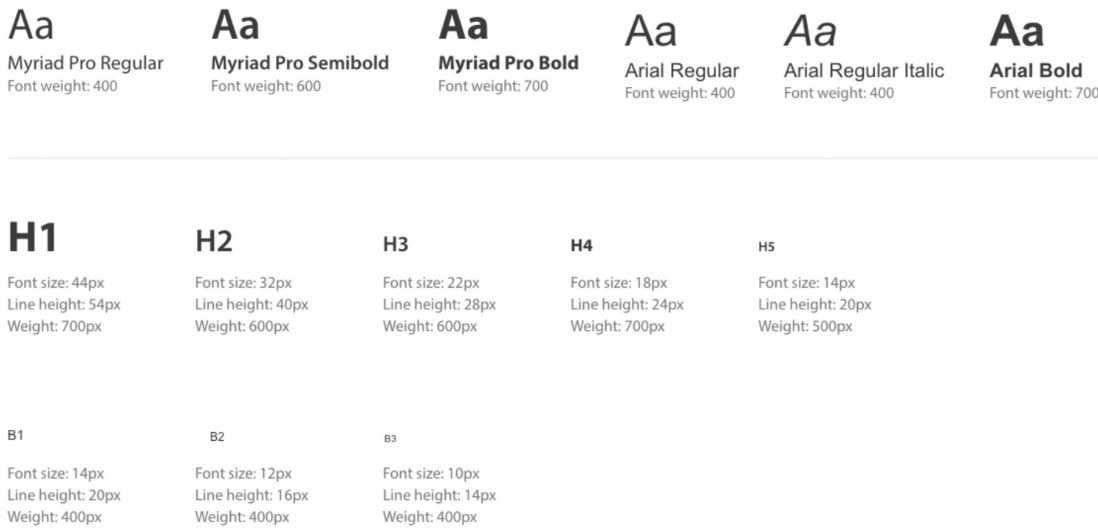Select the Arial Bold font name
The image size is (1098, 528).
[x=1036, y=71]
